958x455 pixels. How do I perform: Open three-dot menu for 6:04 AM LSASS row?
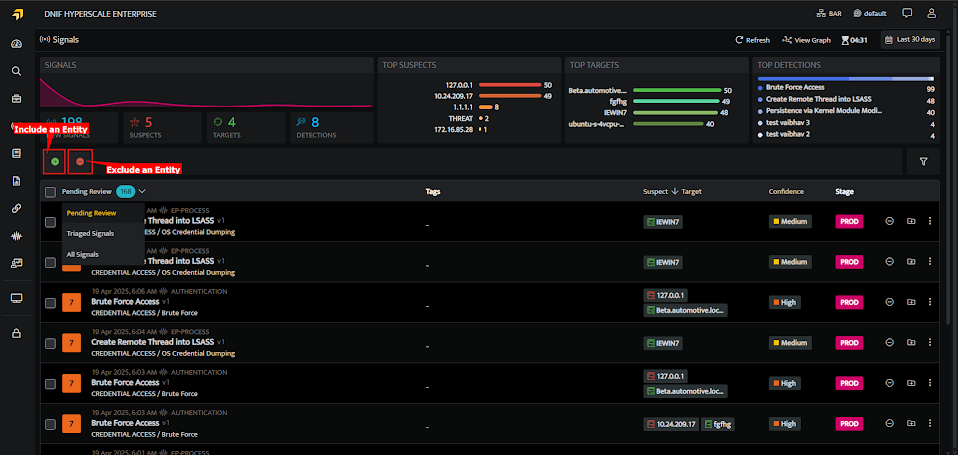point(930,343)
